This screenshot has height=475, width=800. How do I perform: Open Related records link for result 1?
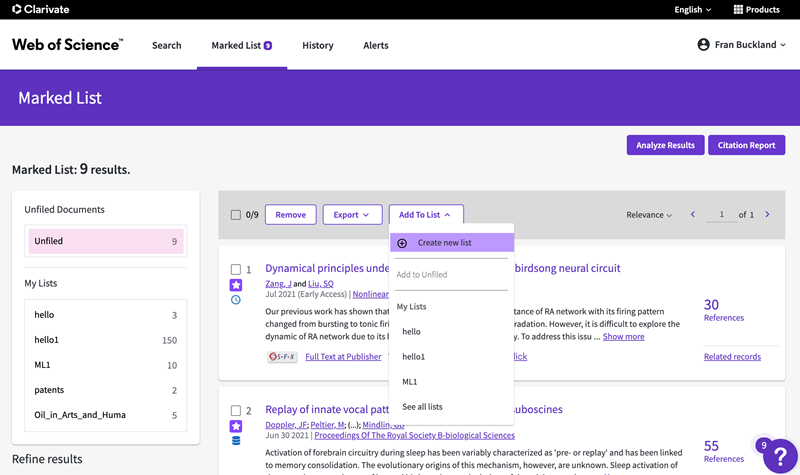point(732,357)
